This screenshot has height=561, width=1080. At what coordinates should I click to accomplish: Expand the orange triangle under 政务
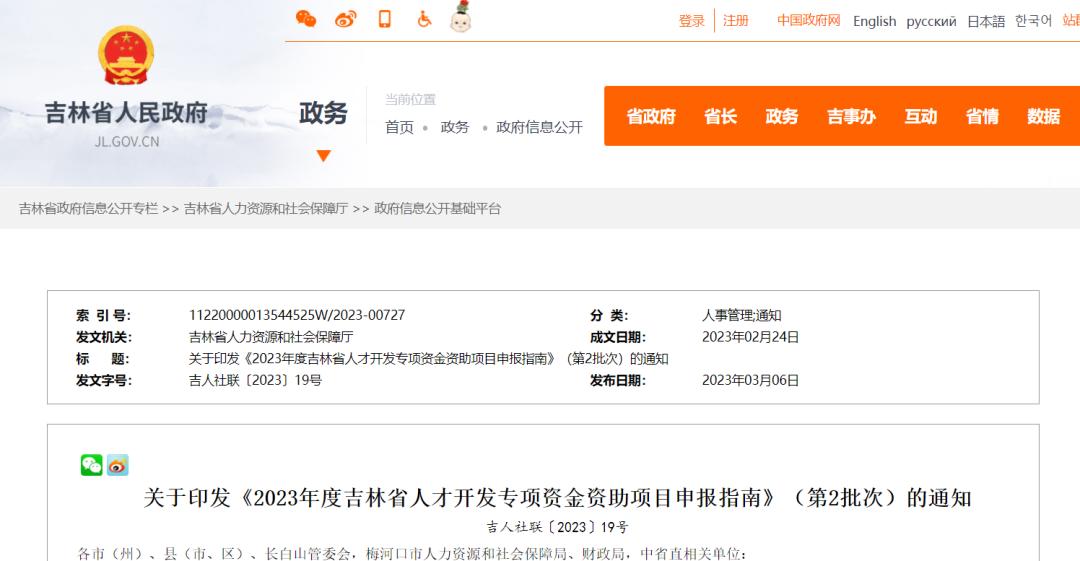[324, 156]
